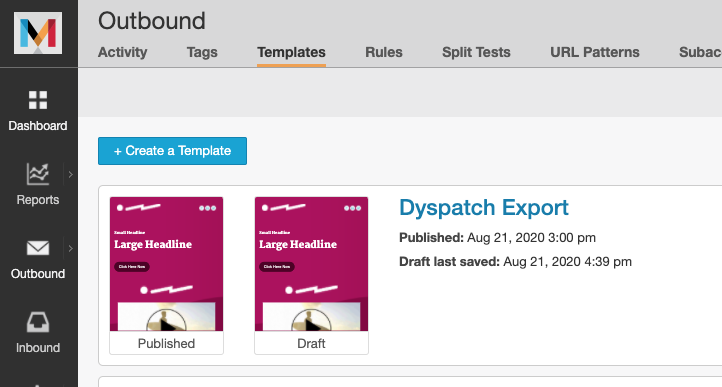Click the Create a Template button
Image resolution: width=722 pixels, height=387 pixels.
click(x=172, y=151)
